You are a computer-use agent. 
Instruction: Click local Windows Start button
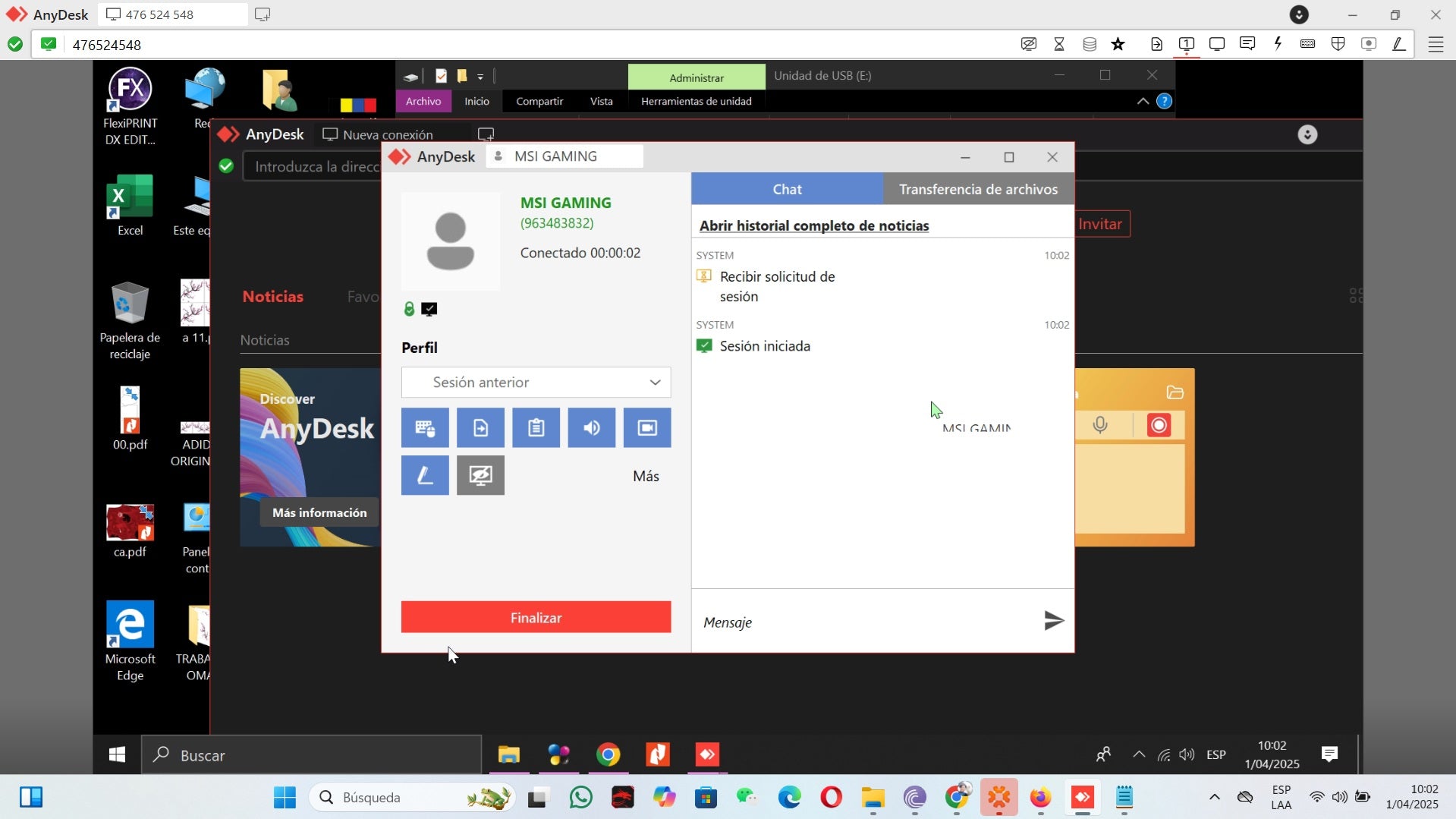(285, 798)
